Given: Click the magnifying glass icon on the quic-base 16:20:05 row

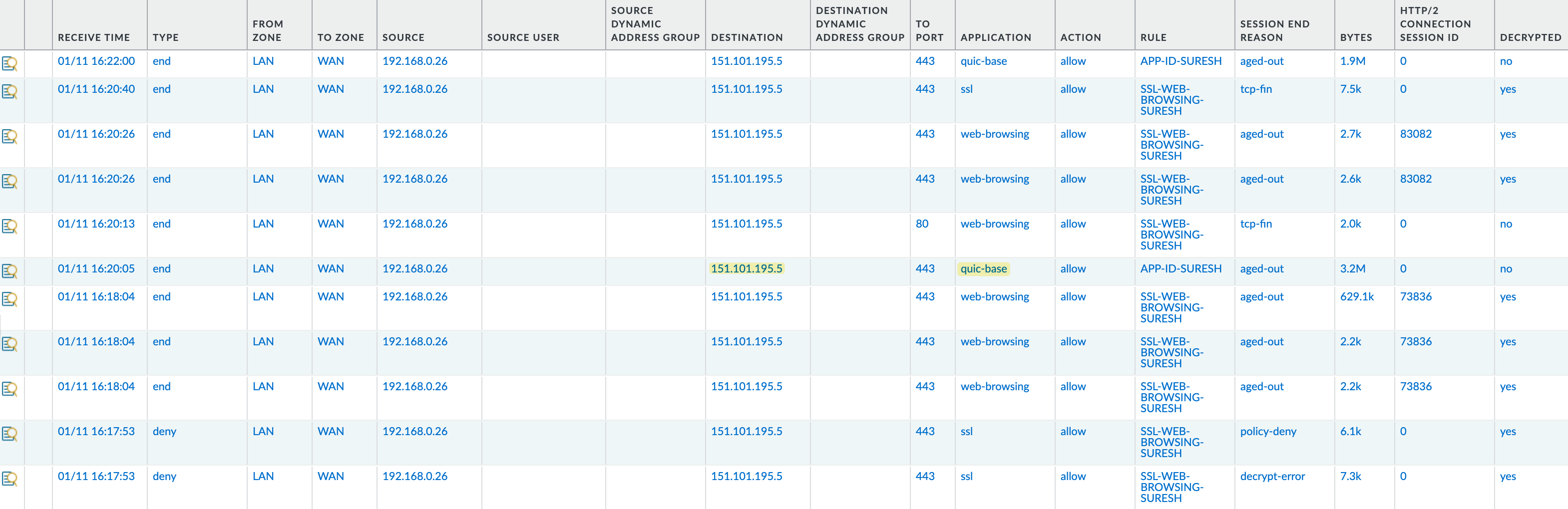Looking at the screenshot, I should point(10,271).
